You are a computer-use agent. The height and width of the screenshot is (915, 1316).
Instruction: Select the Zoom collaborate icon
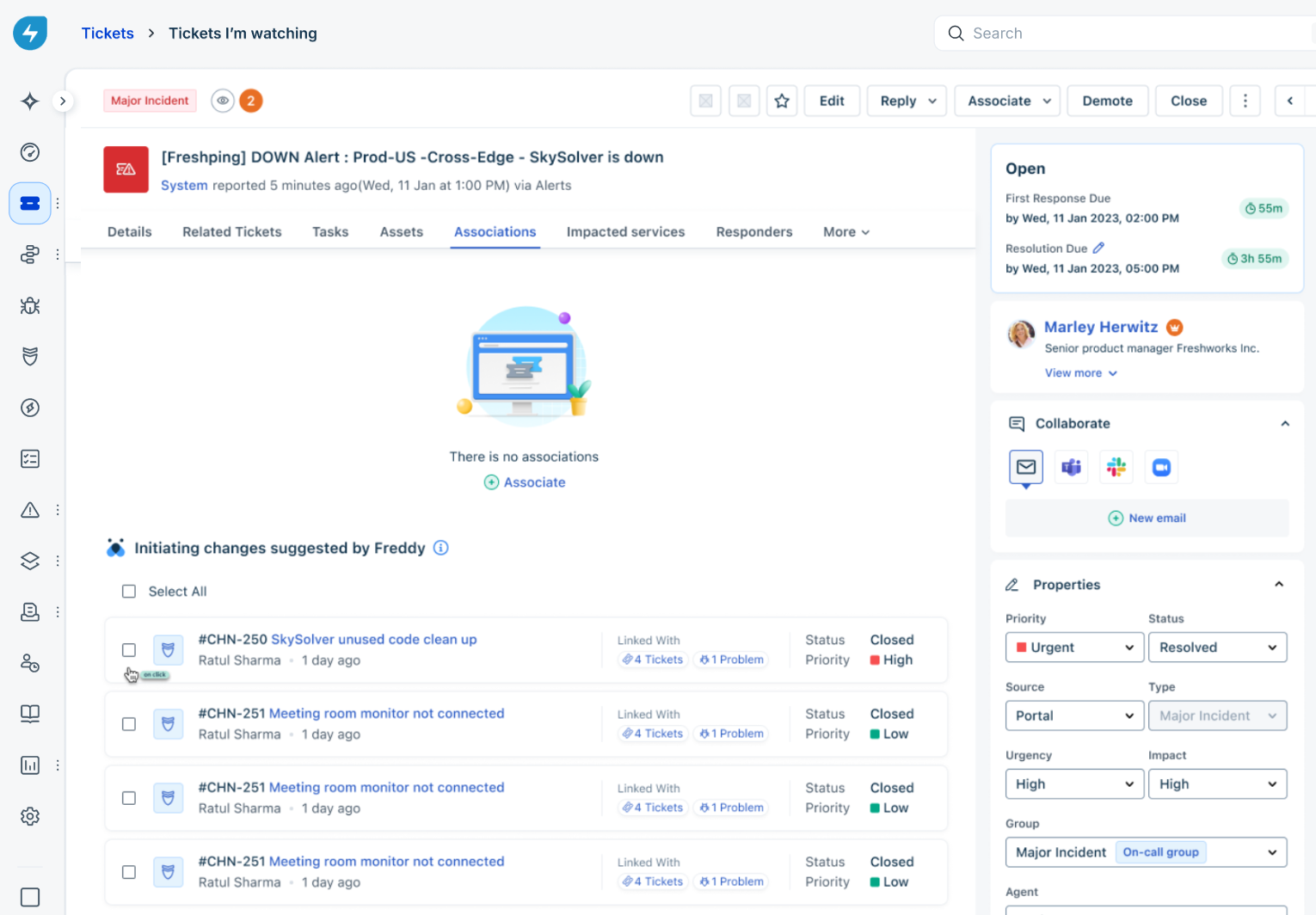click(1161, 467)
